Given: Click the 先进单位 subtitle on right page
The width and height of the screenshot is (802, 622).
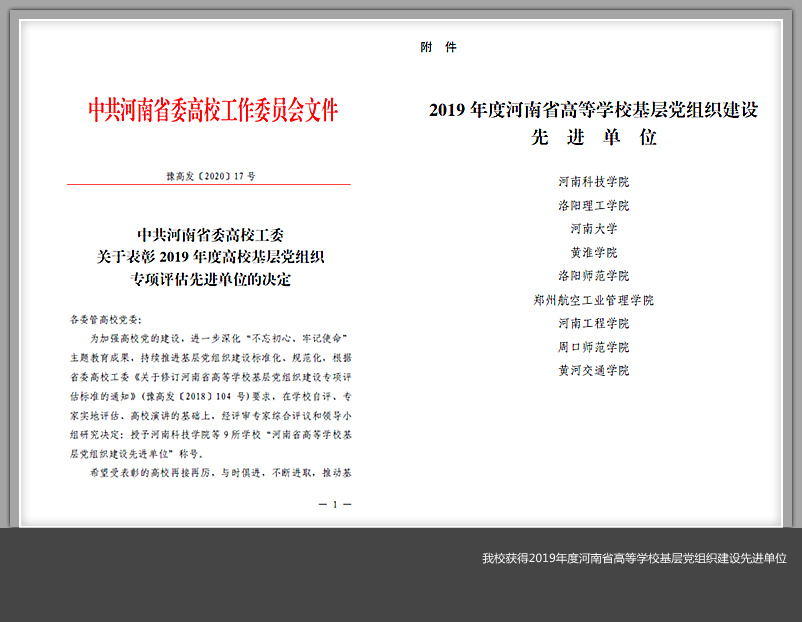Looking at the screenshot, I should [593, 138].
